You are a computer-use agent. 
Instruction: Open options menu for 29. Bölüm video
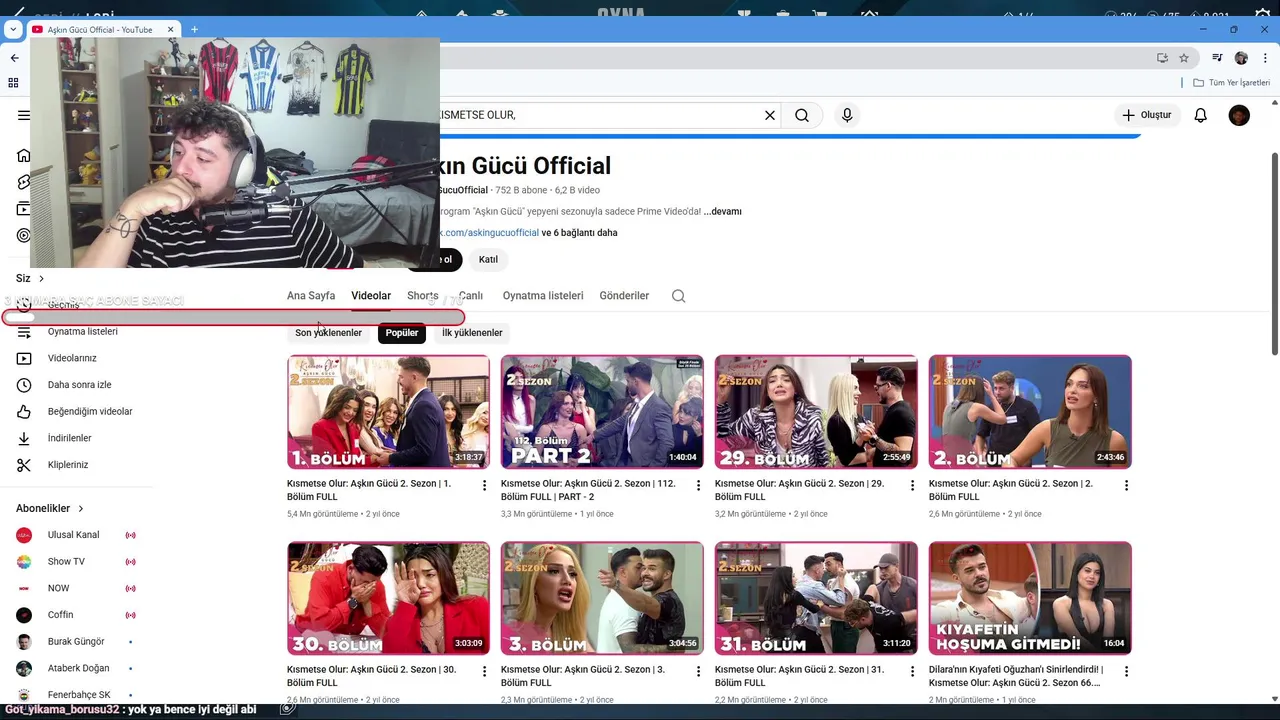coord(912,485)
